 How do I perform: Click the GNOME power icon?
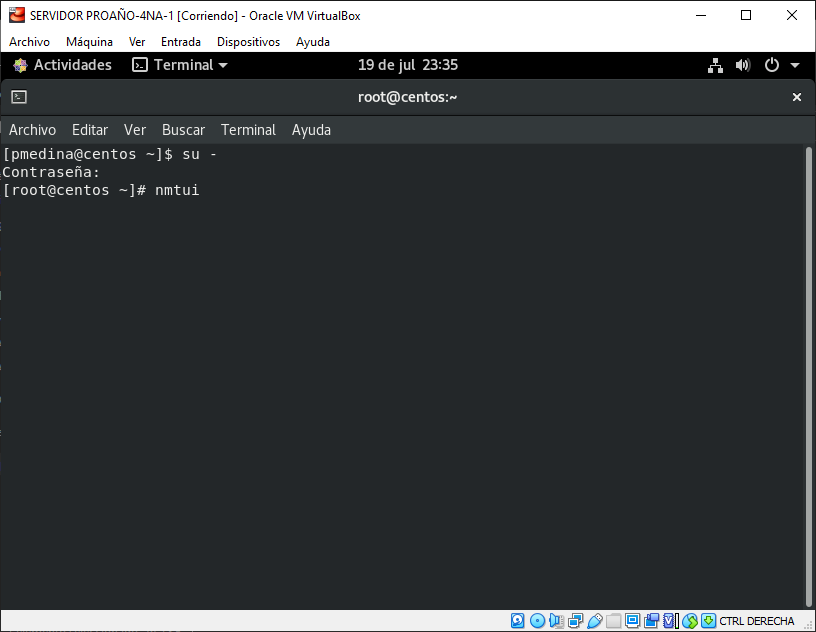coord(772,65)
